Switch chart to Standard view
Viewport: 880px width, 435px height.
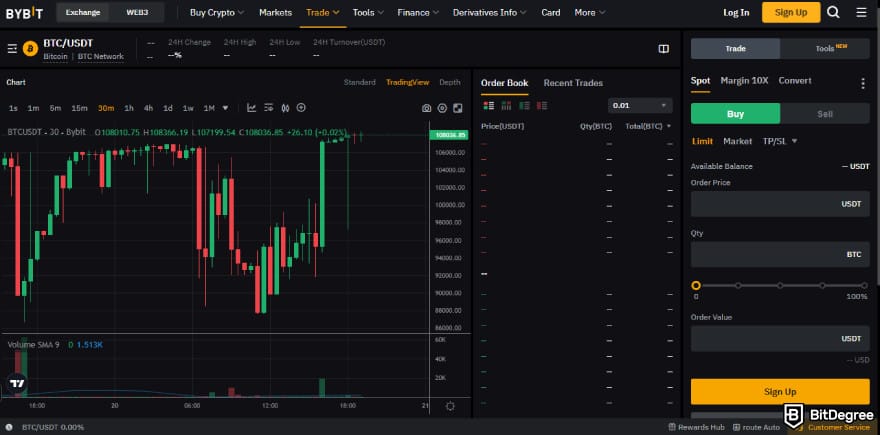click(x=359, y=83)
